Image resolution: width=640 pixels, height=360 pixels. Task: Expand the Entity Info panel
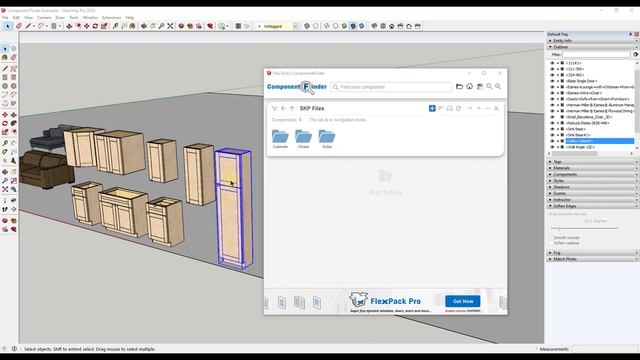pyautogui.click(x=593, y=40)
